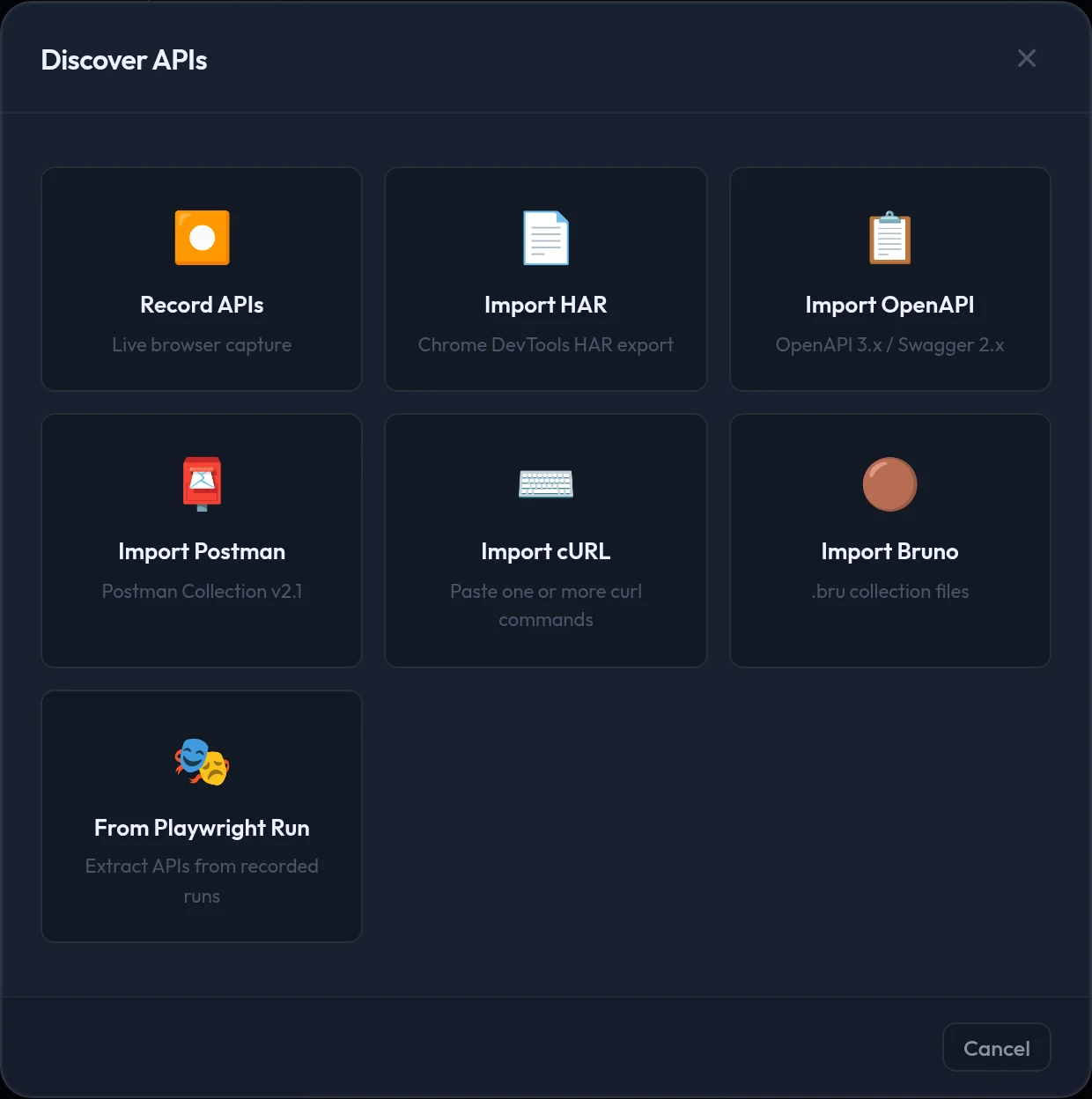Click the 'Discover APIs' dialog heading
The image size is (1092, 1099).
coord(124,60)
